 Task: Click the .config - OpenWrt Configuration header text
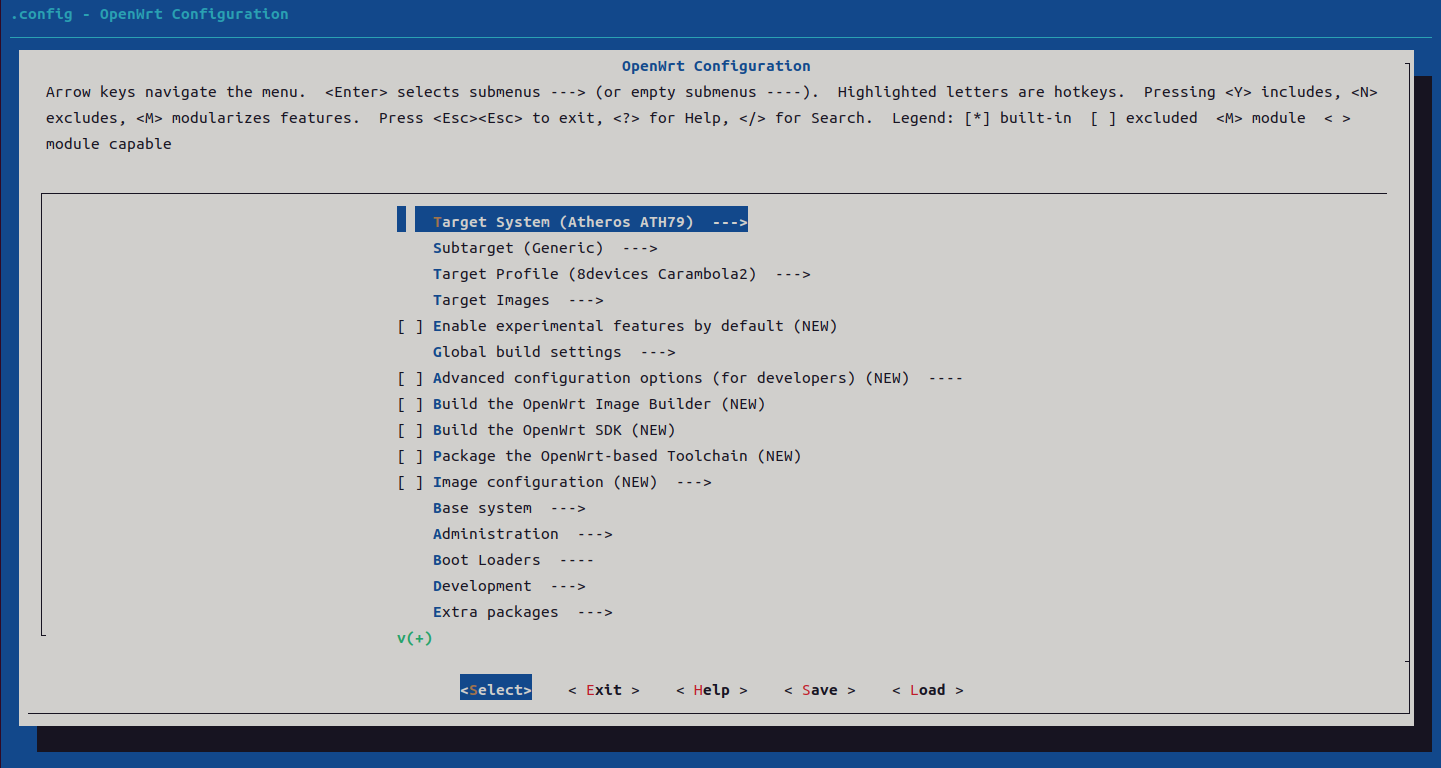[149, 14]
